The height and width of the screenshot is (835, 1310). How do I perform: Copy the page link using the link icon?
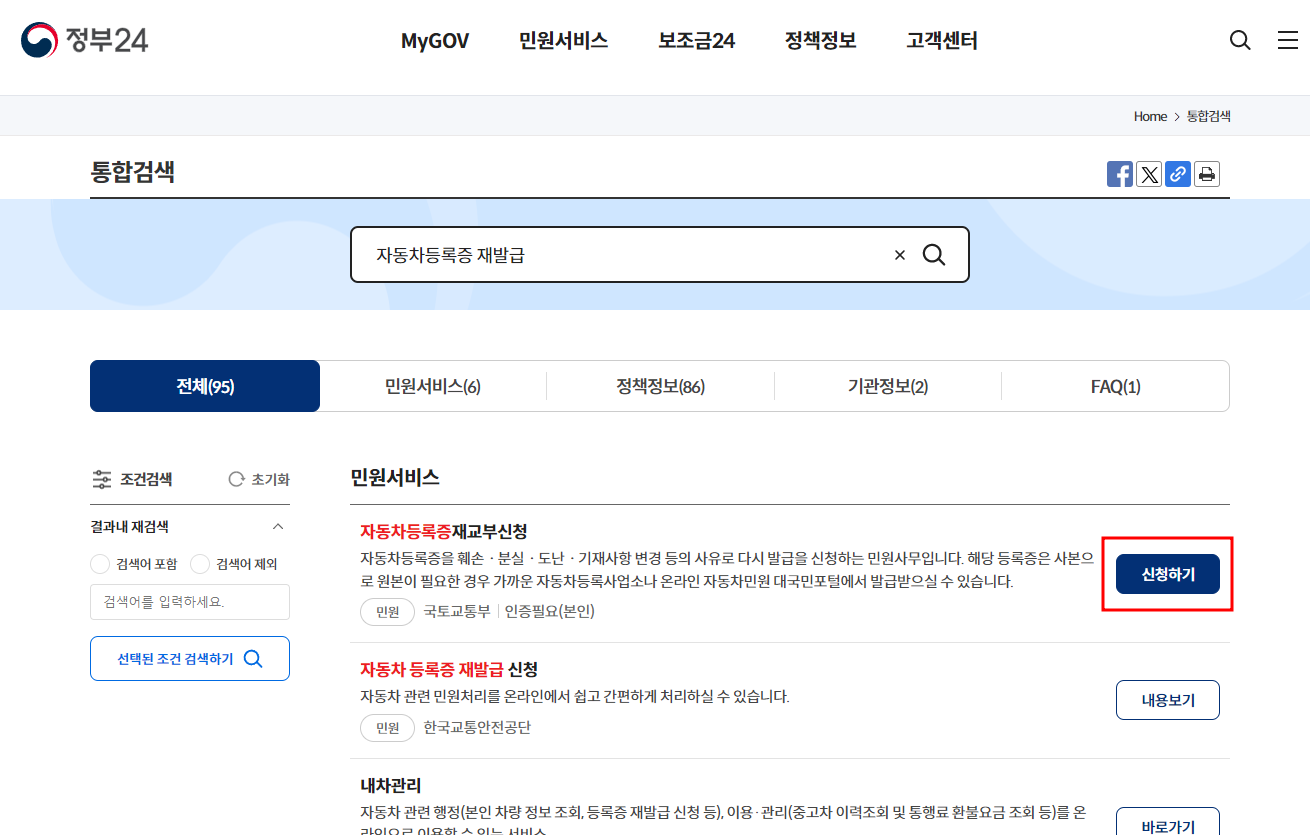click(x=1178, y=173)
